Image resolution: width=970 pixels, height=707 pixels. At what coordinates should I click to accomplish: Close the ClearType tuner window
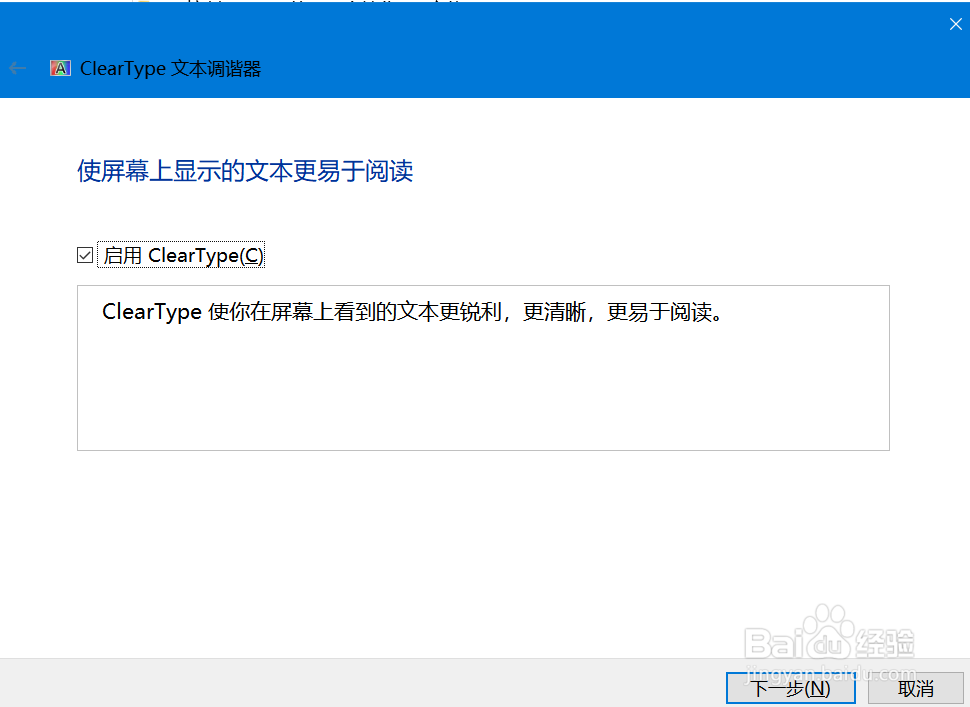(x=955, y=23)
